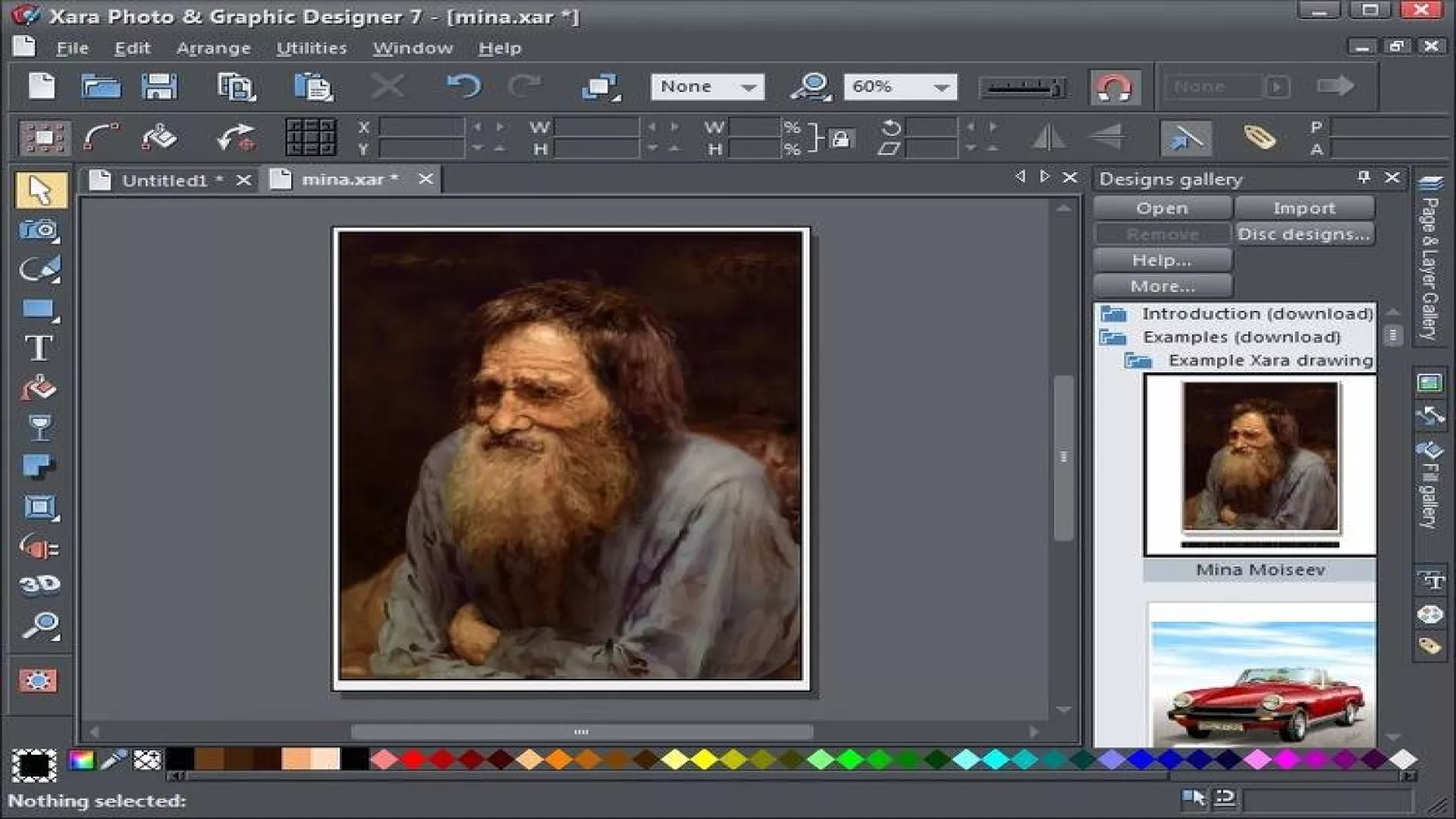Select the Photo tool camera icon
The width and height of the screenshot is (1456, 819).
(39, 230)
